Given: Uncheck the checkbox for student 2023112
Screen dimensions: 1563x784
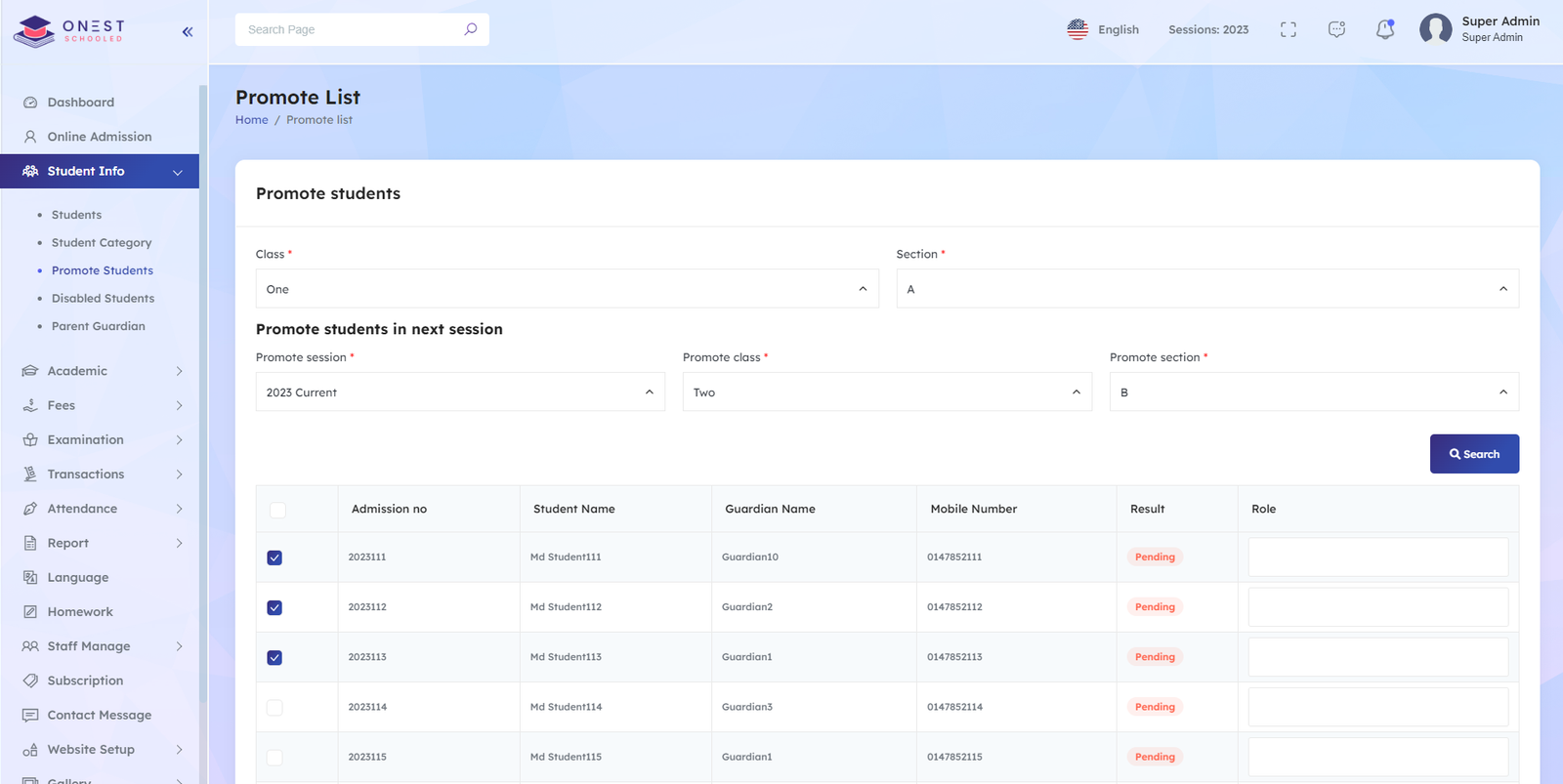Looking at the screenshot, I should (275, 607).
